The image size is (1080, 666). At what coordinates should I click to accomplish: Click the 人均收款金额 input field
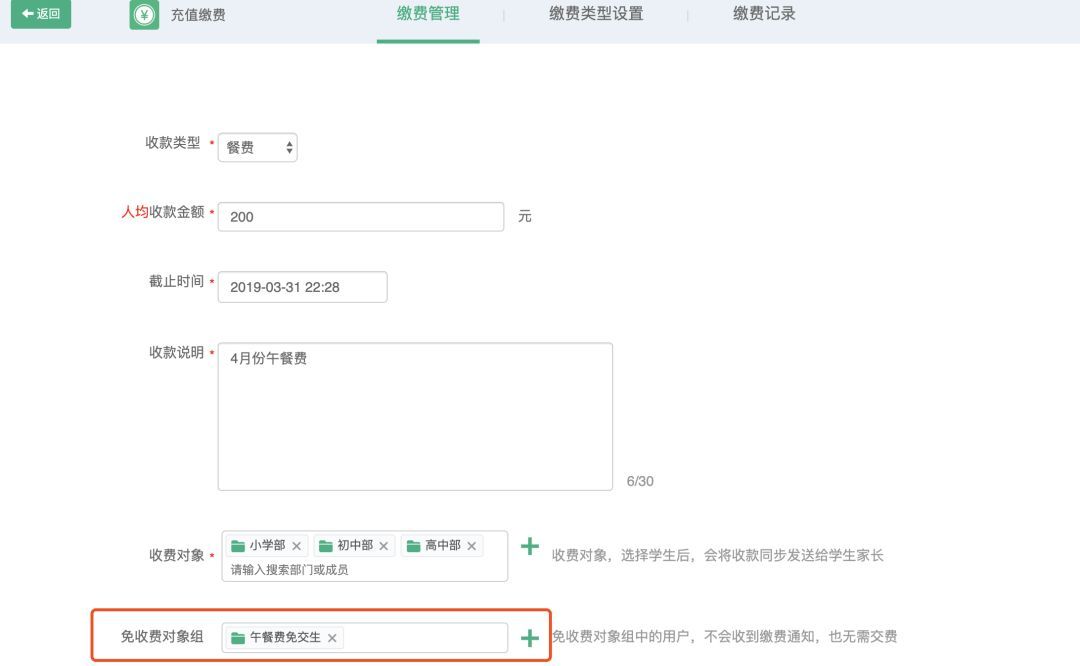[x=361, y=217]
